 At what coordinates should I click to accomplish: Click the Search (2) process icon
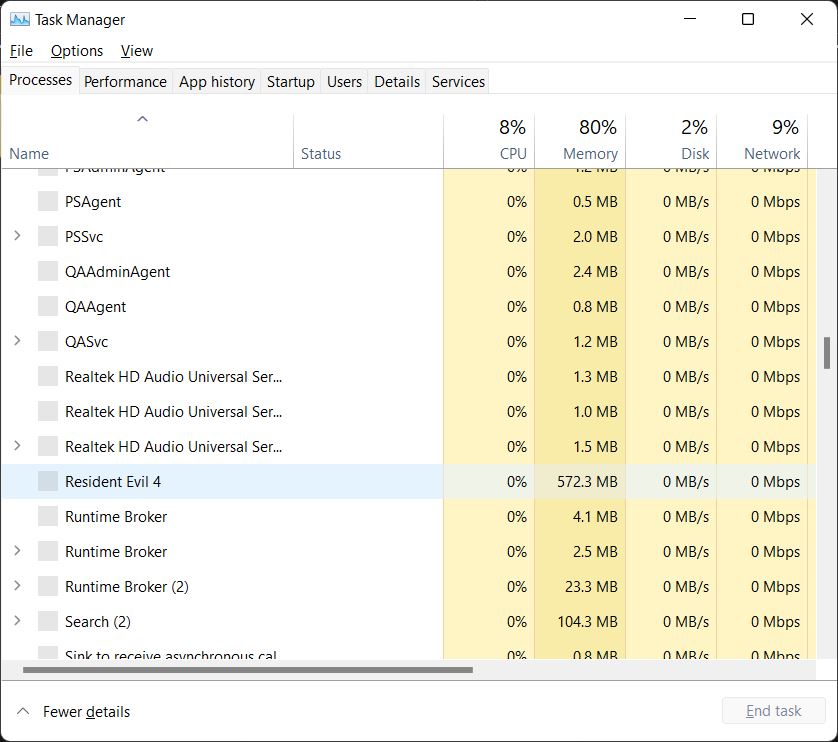48,622
